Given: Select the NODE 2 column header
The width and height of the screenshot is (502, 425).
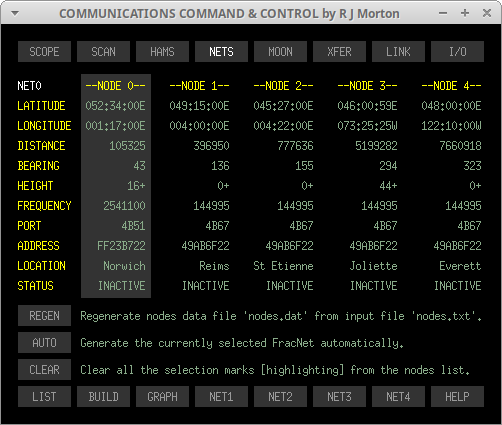Looking at the screenshot, I should [283, 86].
